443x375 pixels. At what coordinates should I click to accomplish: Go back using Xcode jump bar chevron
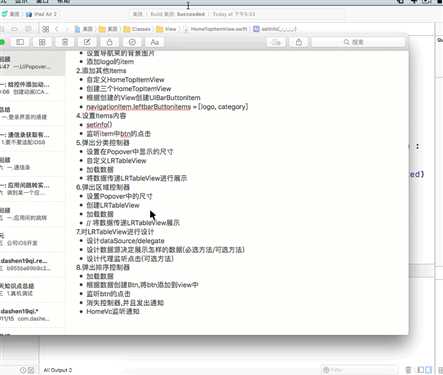[57, 29]
